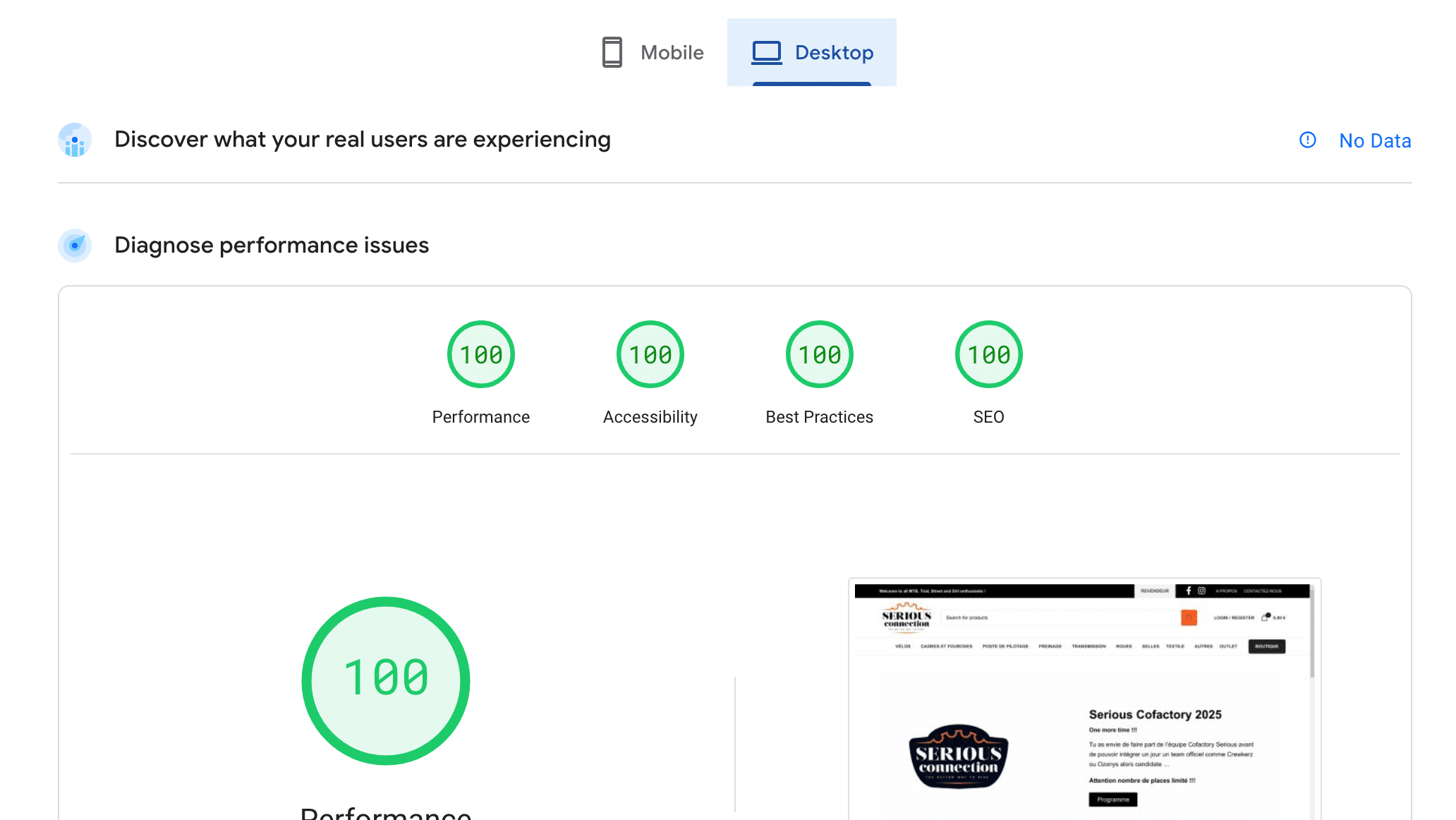Image resolution: width=1456 pixels, height=820 pixels.
Task: Click 'Diagnose performance issues' heading
Action: click(272, 246)
